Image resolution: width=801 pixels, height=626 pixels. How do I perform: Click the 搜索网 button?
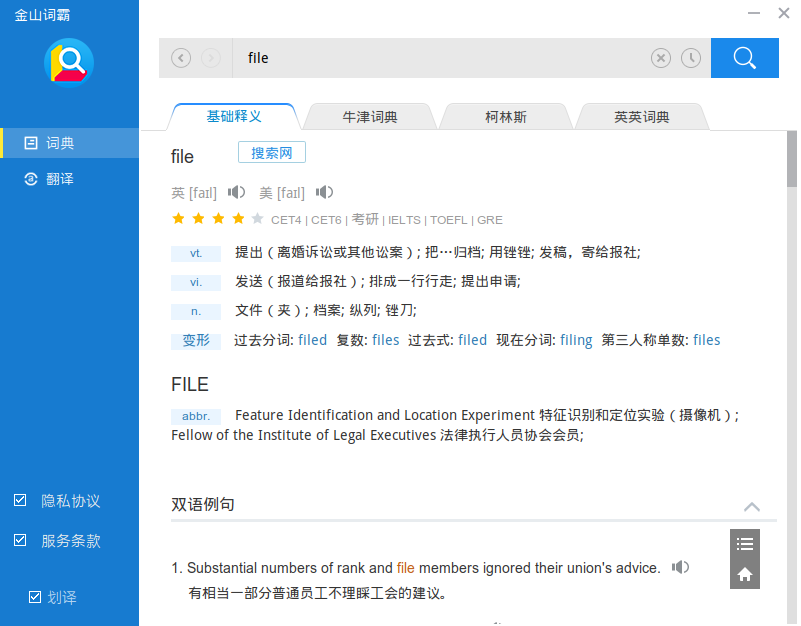[272, 152]
